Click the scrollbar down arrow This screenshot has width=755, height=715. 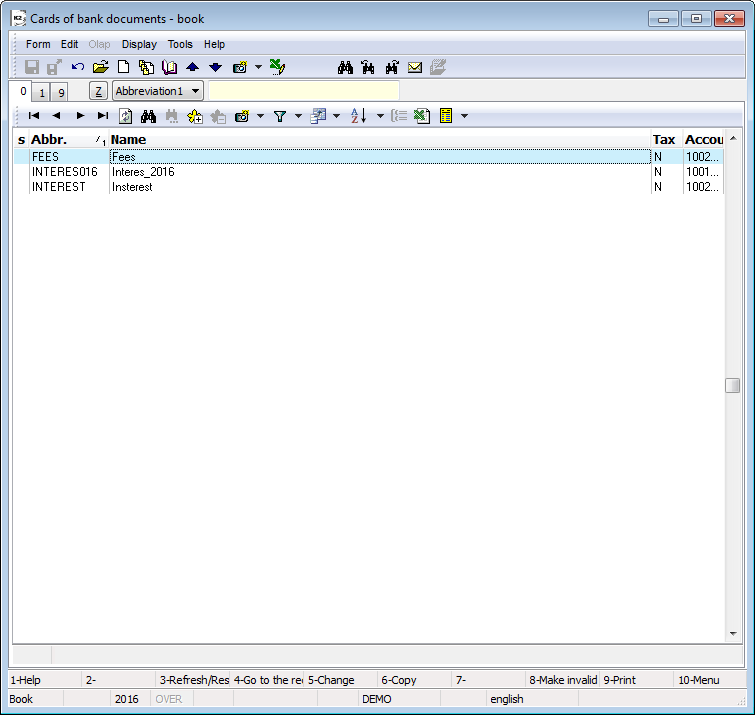tap(733, 634)
